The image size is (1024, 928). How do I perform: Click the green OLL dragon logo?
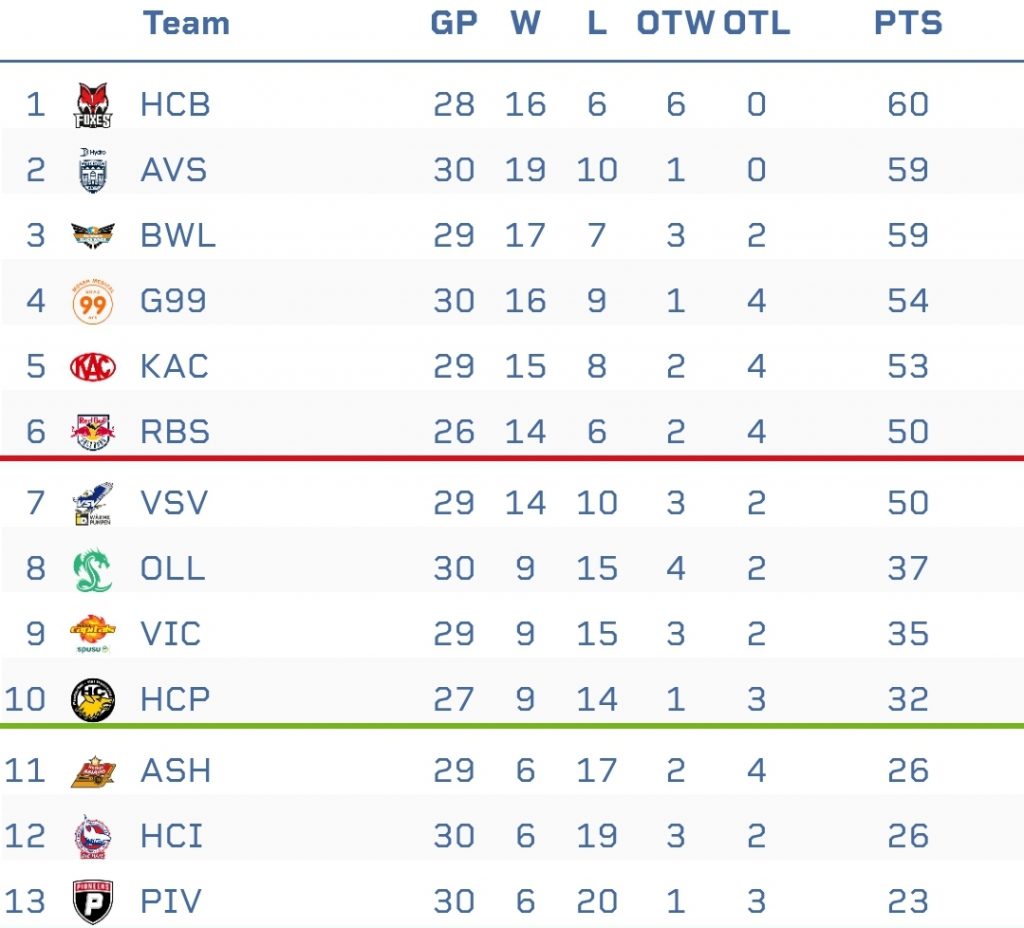point(93,569)
